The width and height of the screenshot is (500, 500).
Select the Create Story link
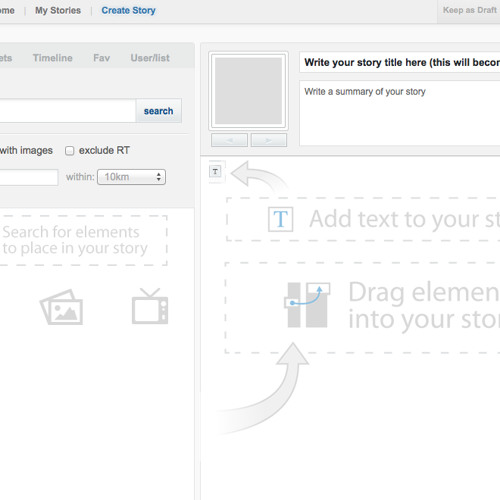point(128,11)
